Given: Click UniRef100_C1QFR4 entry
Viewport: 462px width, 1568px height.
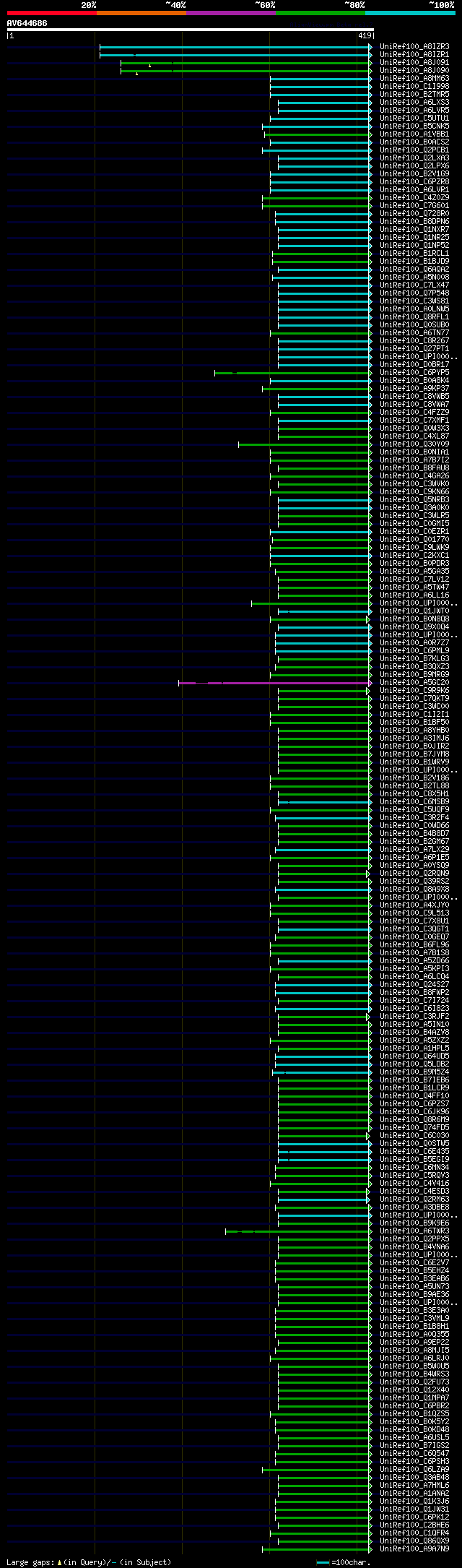Looking at the screenshot, I should pyautogui.click(x=414, y=1533).
